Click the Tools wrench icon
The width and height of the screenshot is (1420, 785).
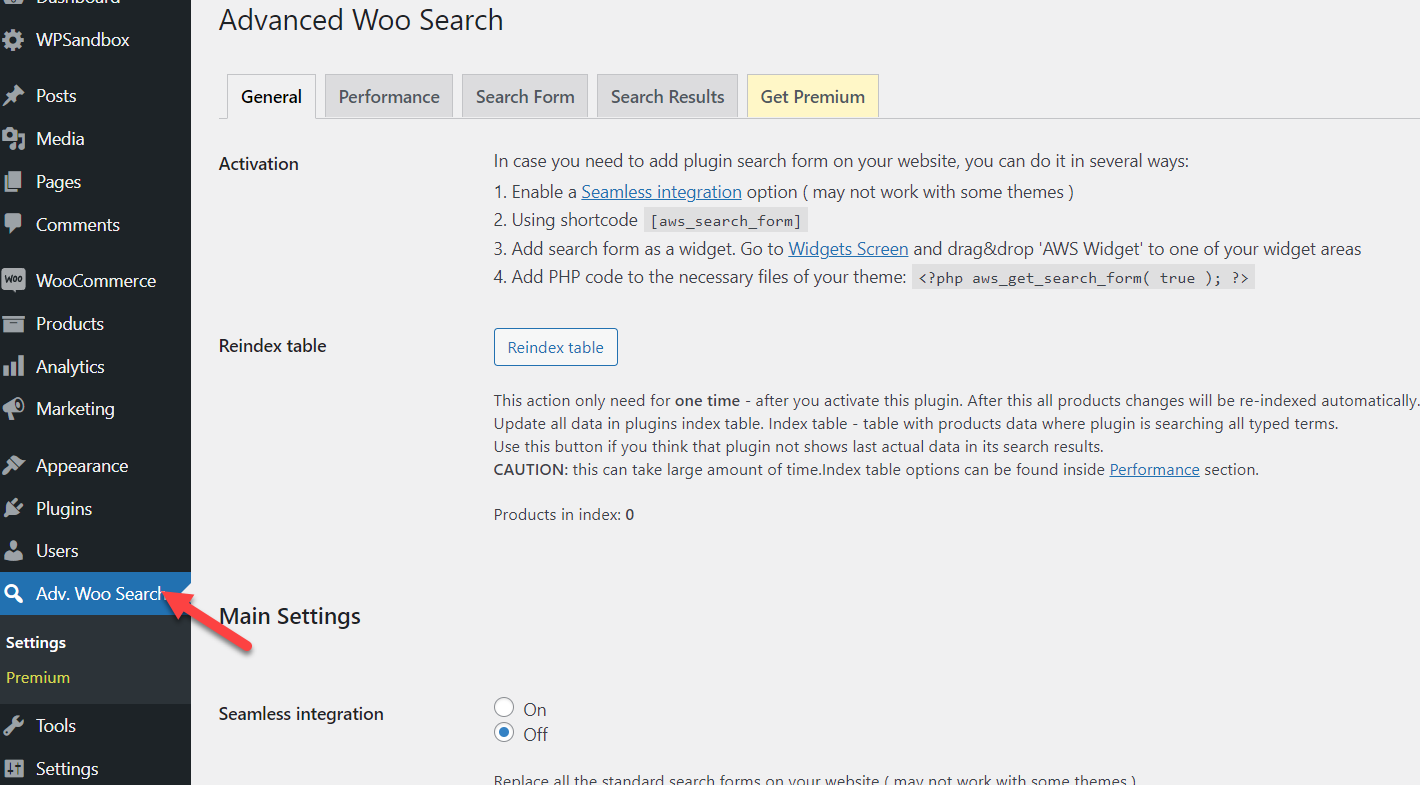(13, 726)
